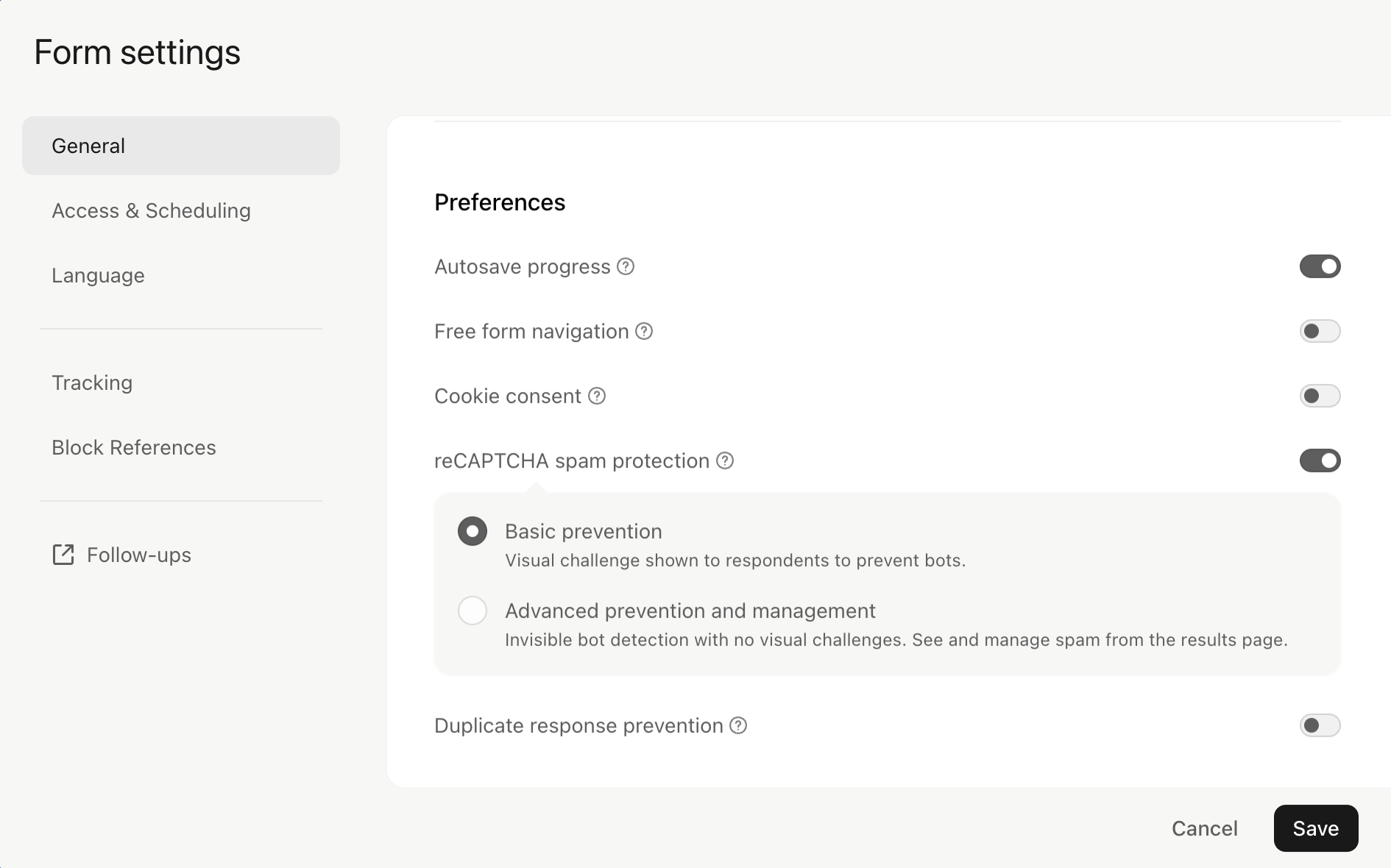Viewport: 1391px width, 868px height.
Task: Click the Save button
Action: tap(1316, 828)
